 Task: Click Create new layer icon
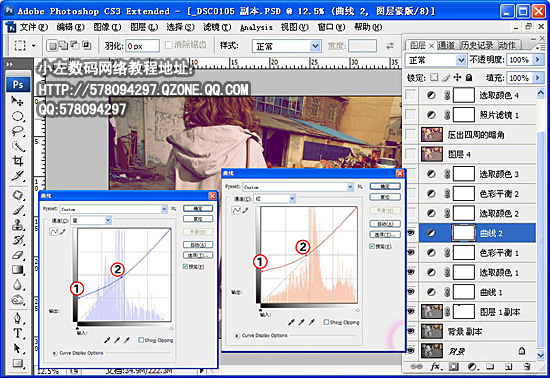click(508, 367)
